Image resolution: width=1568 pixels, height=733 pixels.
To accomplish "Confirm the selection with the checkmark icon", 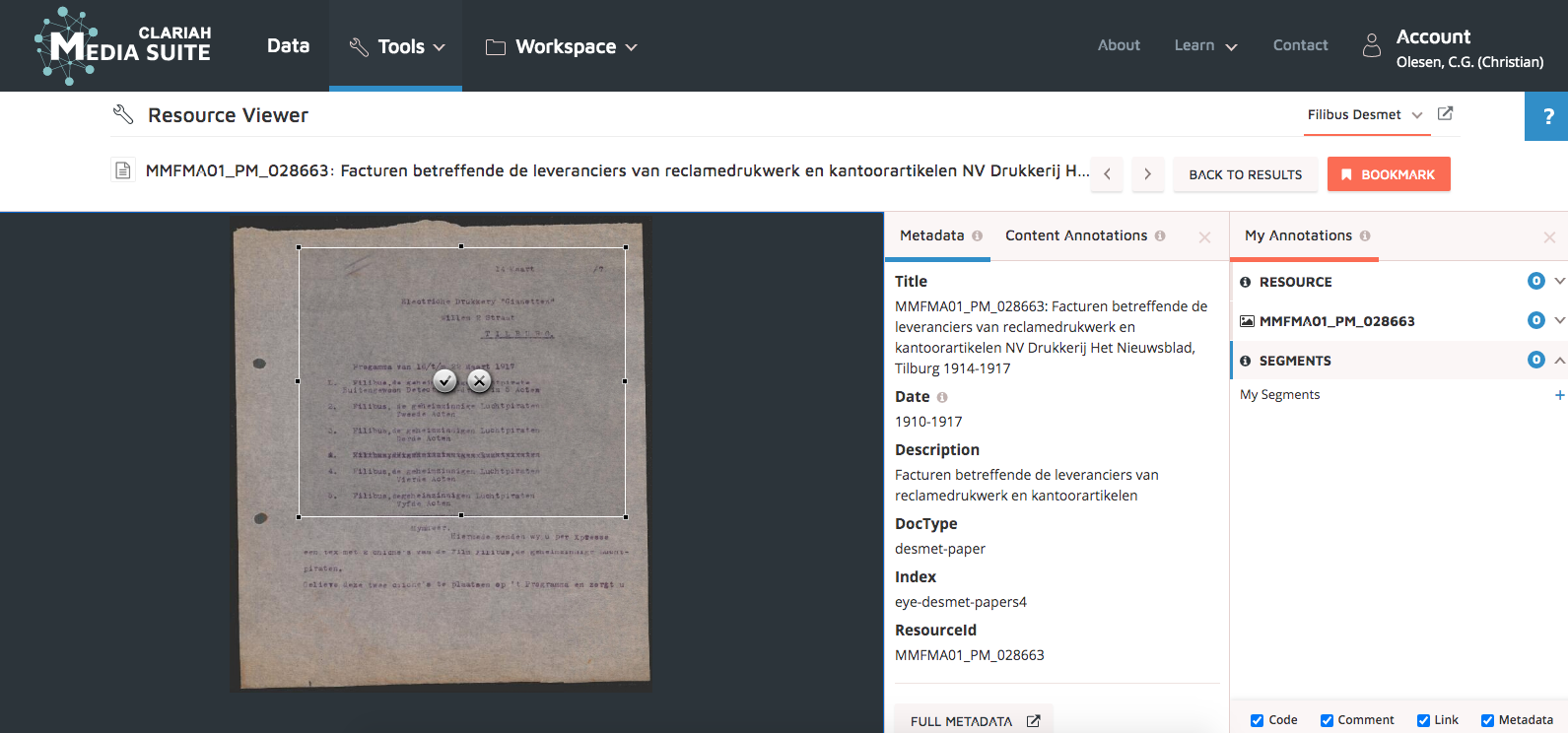I will click(x=445, y=380).
